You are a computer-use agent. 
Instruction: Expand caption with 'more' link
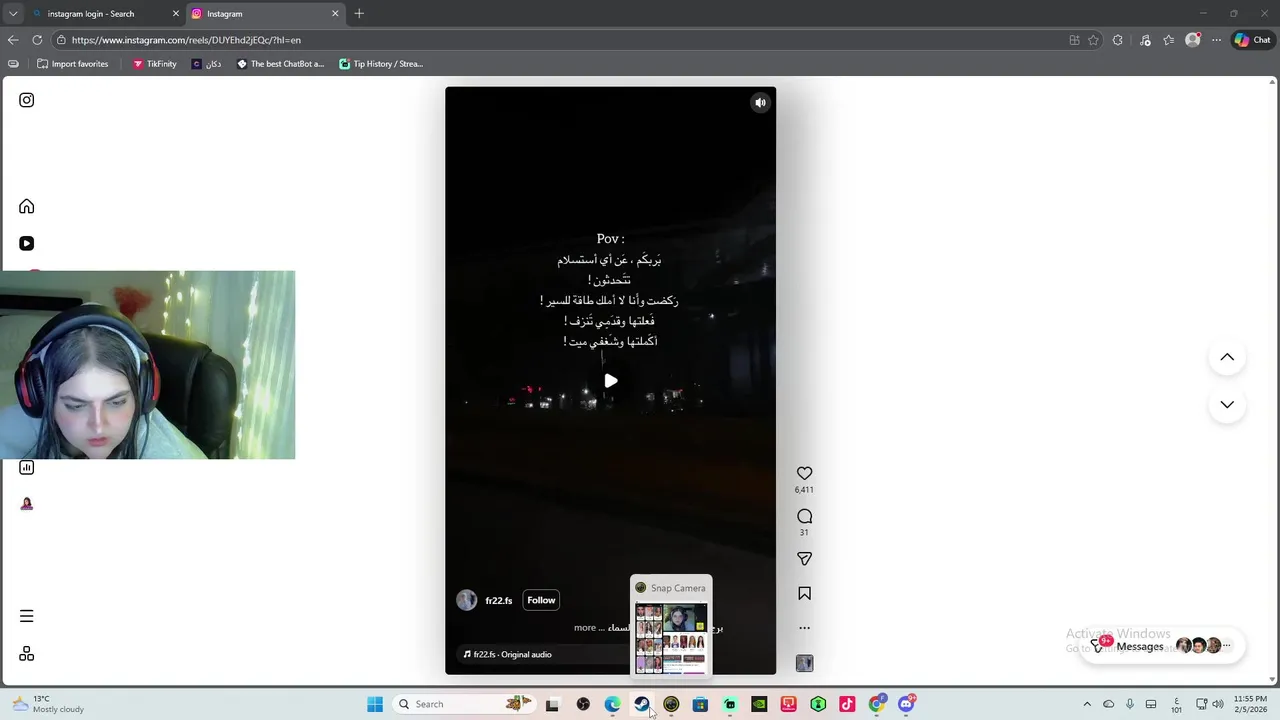(x=585, y=628)
